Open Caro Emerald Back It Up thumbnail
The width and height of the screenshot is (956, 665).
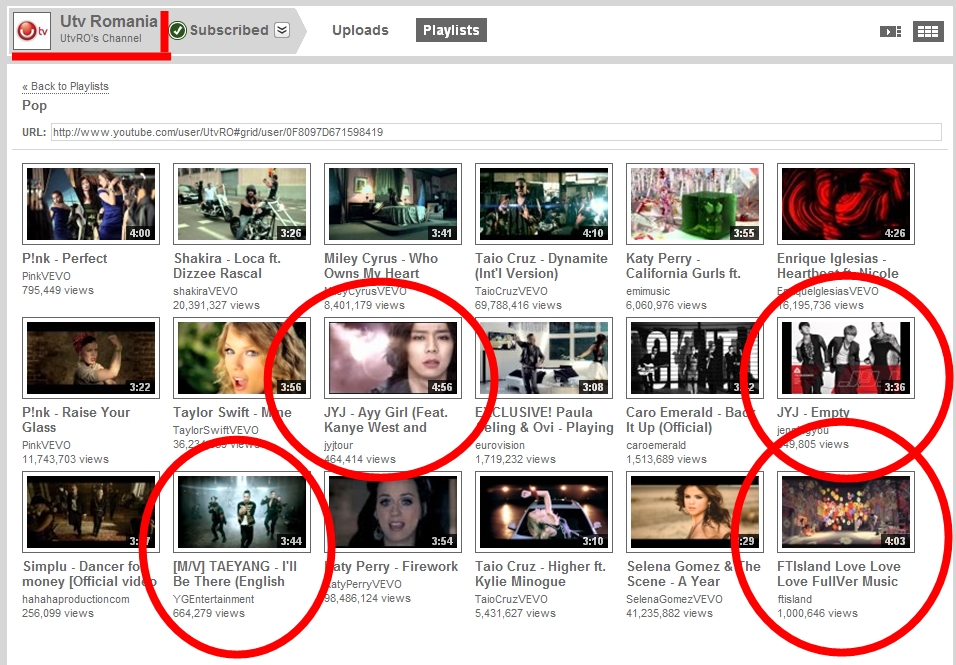point(695,358)
